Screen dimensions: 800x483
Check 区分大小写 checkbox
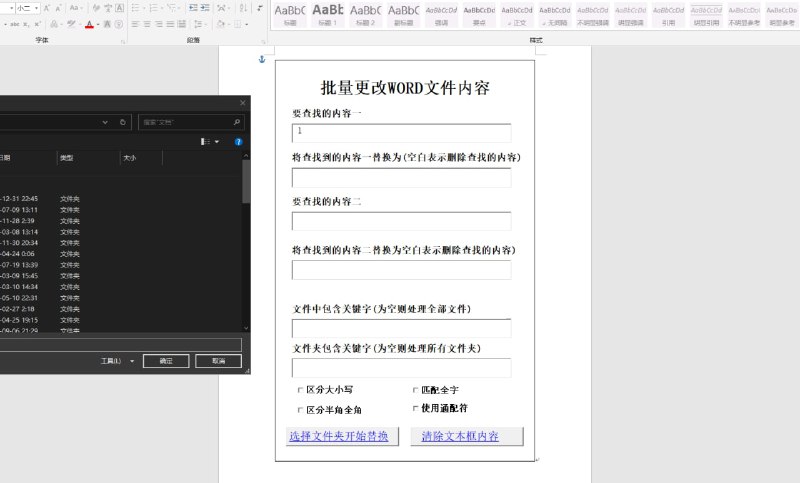pyautogui.click(x=300, y=390)
